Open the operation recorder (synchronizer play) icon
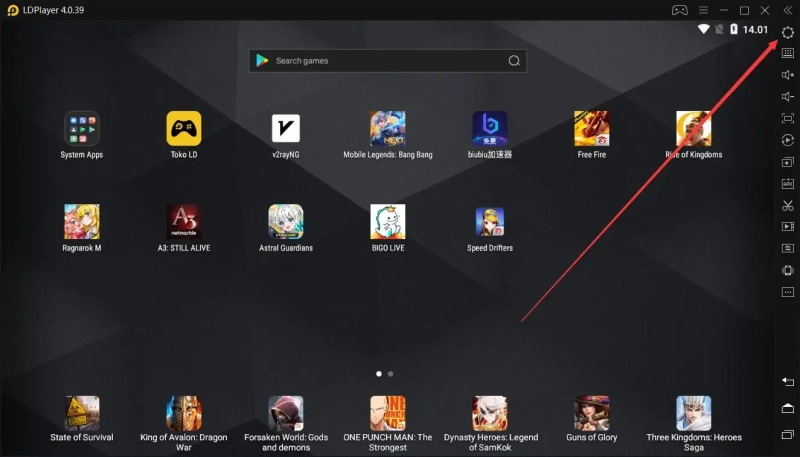800x457 pixels. coord(788,140)
